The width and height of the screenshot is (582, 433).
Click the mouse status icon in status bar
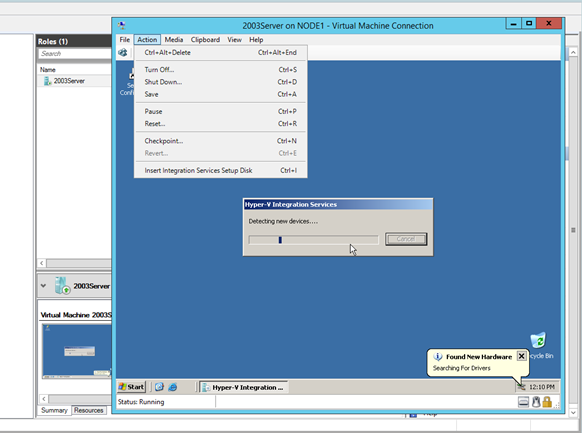click(536, 402)
